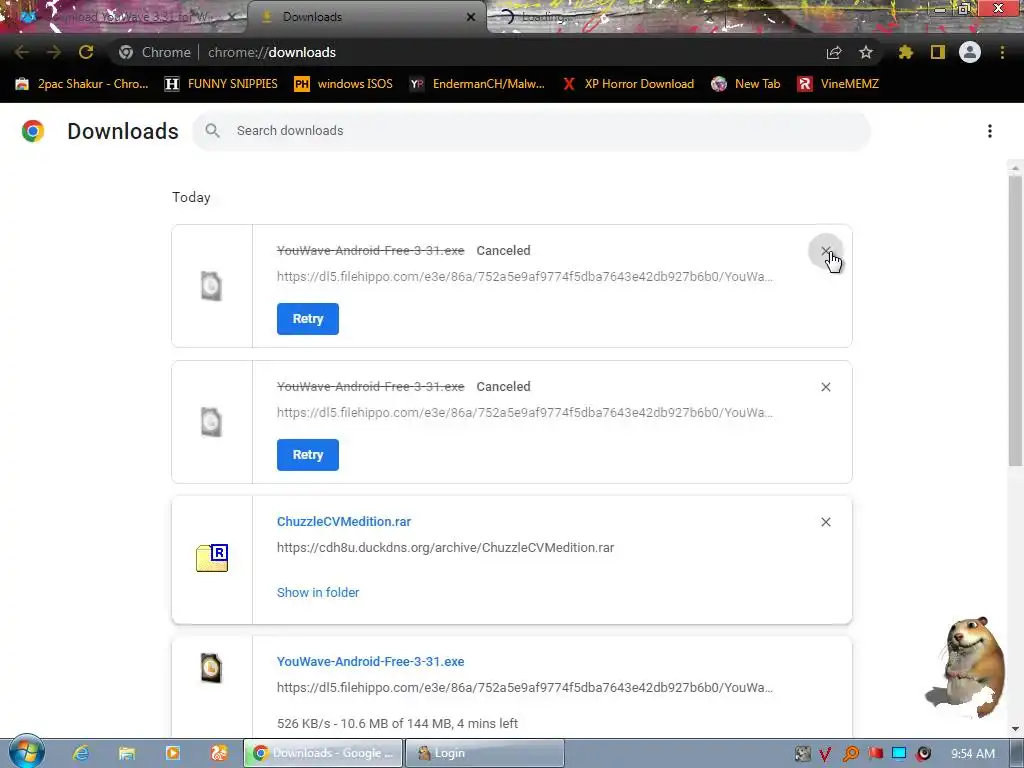The image size is (1024, 768).
Task: Remove the second canceled YouWave download from list
Action: pyautogui.click(x=826, y=387)
